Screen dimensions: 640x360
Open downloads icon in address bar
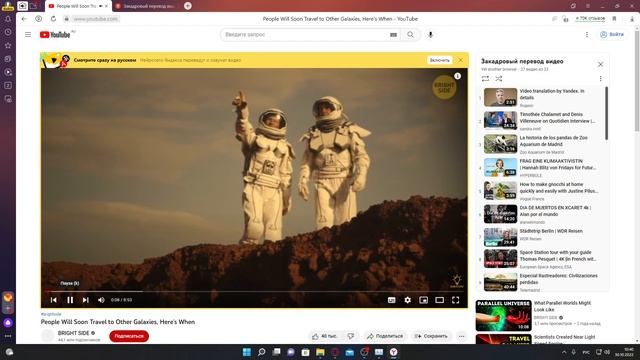632,19
